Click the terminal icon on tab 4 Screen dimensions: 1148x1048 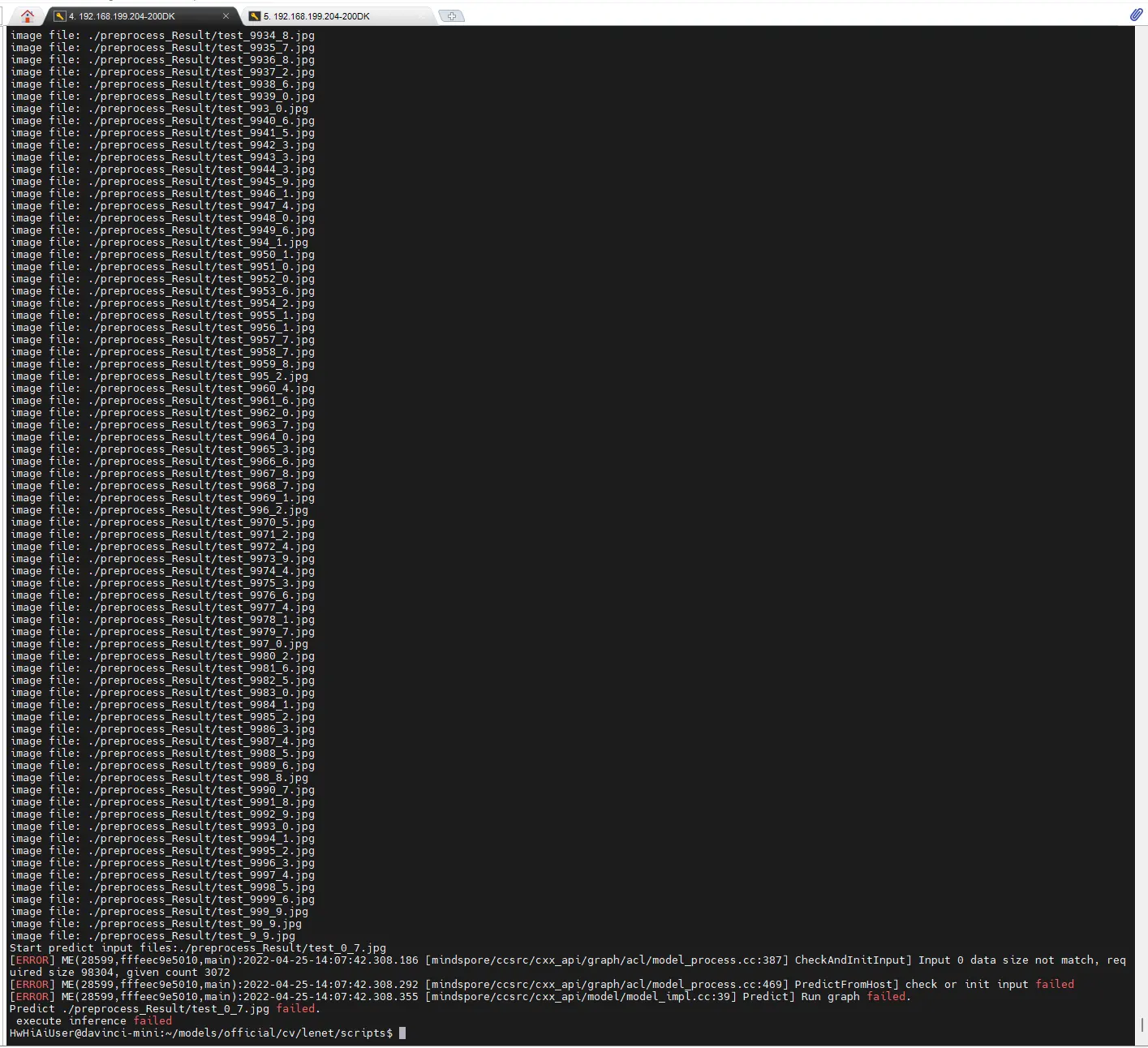click(x=60, y=16)
